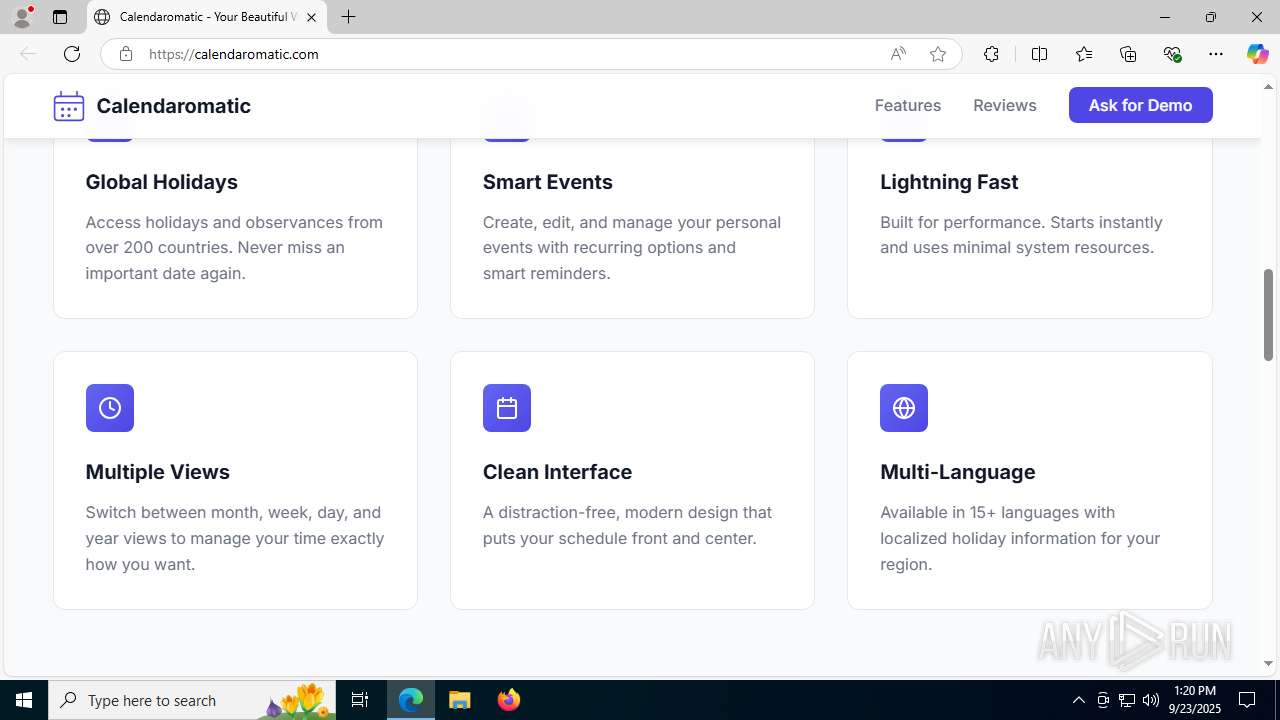The height and width of the screenshot is (720, 1280).
Task: Open Browser essentials heart icon
Action: pyautogui.click(x=1172, y=54)
